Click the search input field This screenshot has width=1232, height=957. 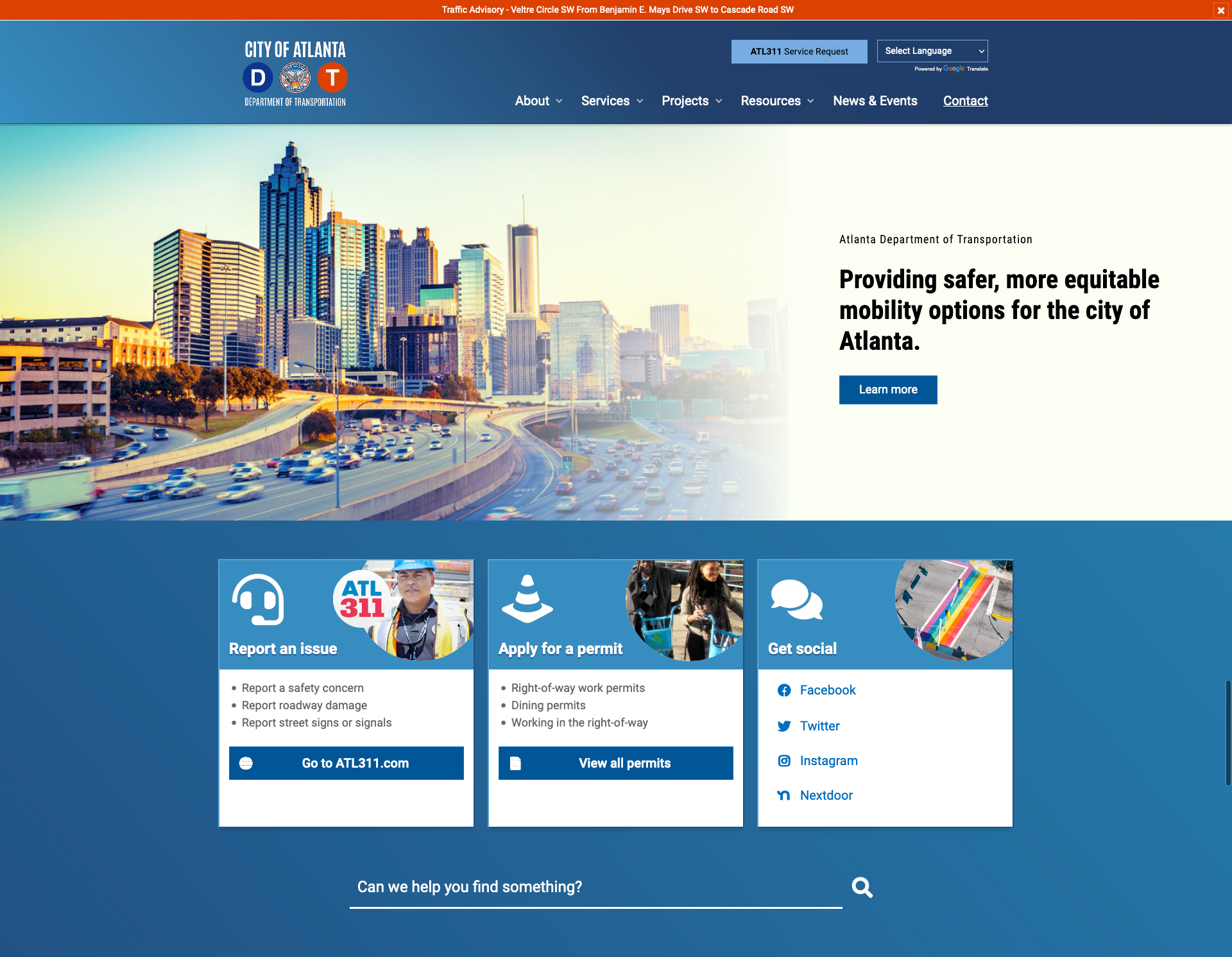tap(596, 886)
